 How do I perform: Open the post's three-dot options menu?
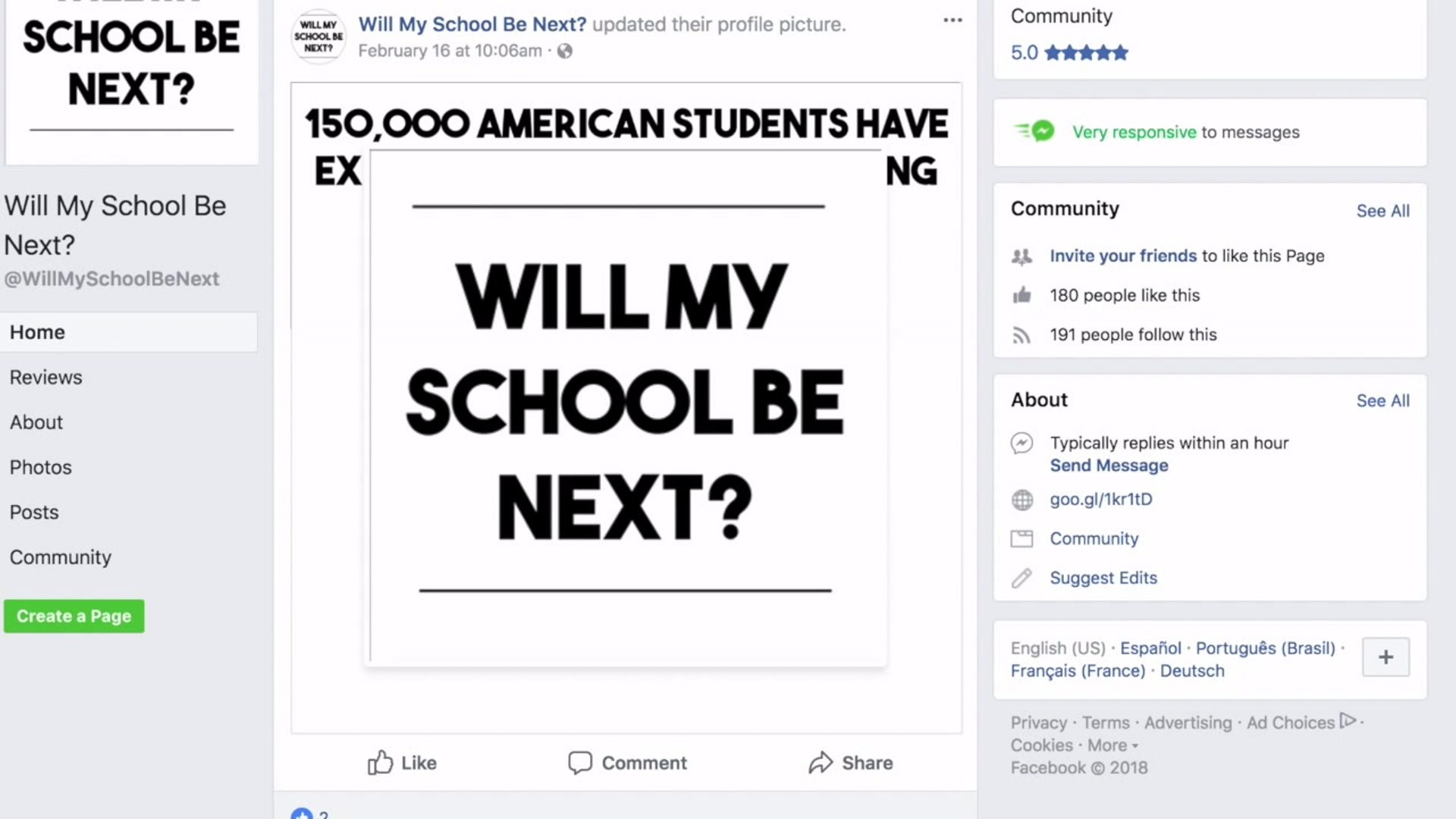pos(952,20)
